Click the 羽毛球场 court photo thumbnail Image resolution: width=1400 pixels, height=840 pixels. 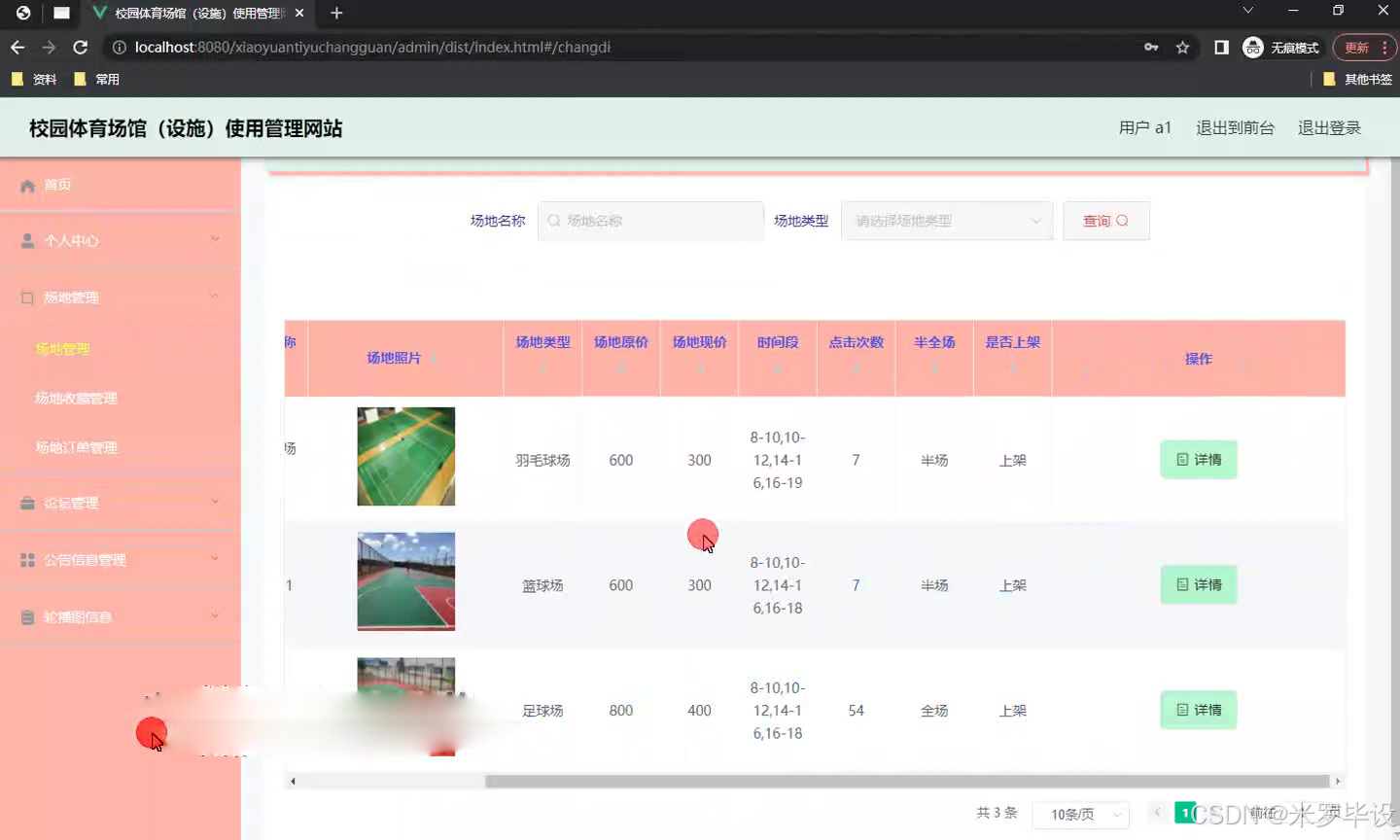coord(405,456)
